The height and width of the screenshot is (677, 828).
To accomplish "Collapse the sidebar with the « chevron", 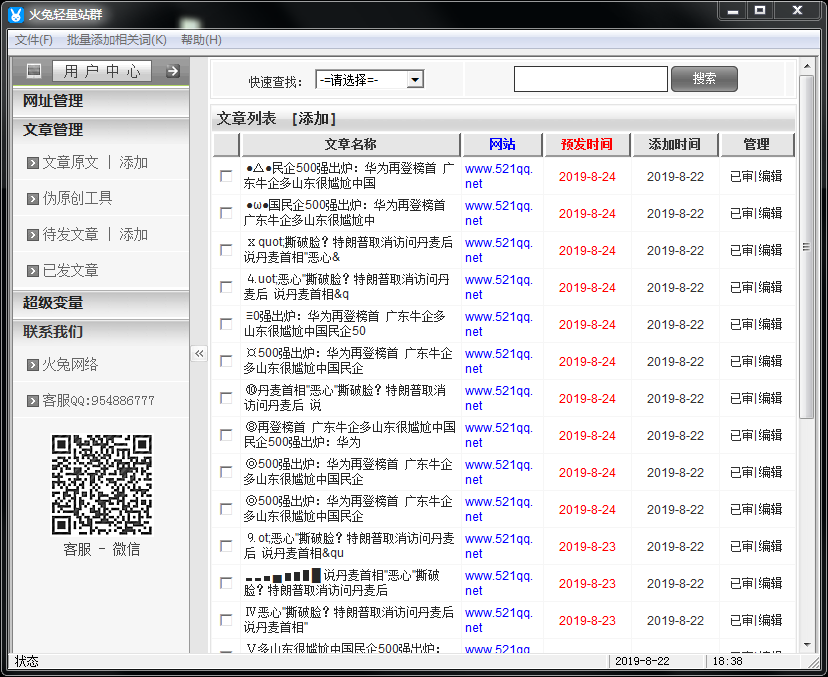I will [x=199, y=352].
